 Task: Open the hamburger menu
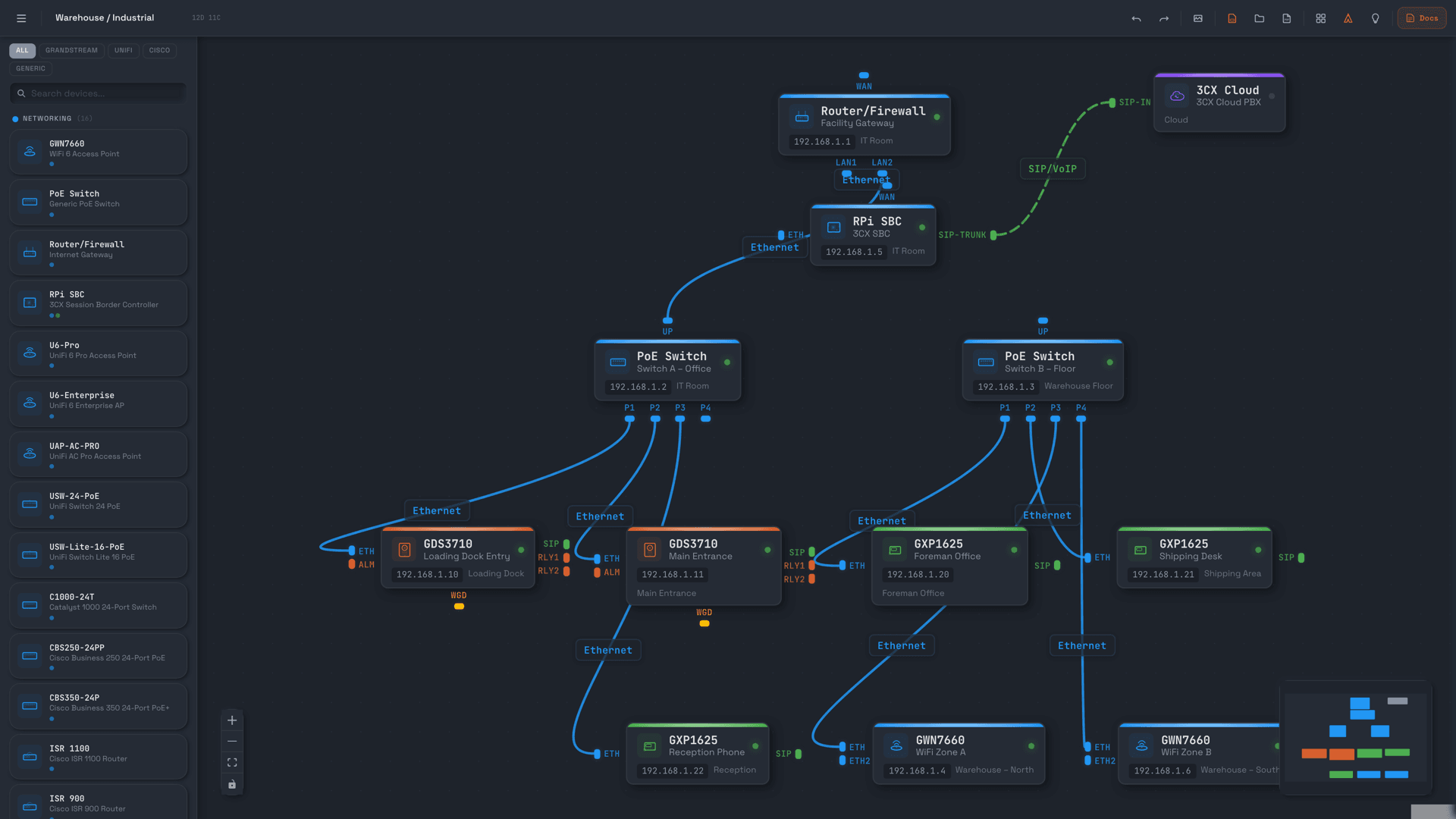point(21,17)
